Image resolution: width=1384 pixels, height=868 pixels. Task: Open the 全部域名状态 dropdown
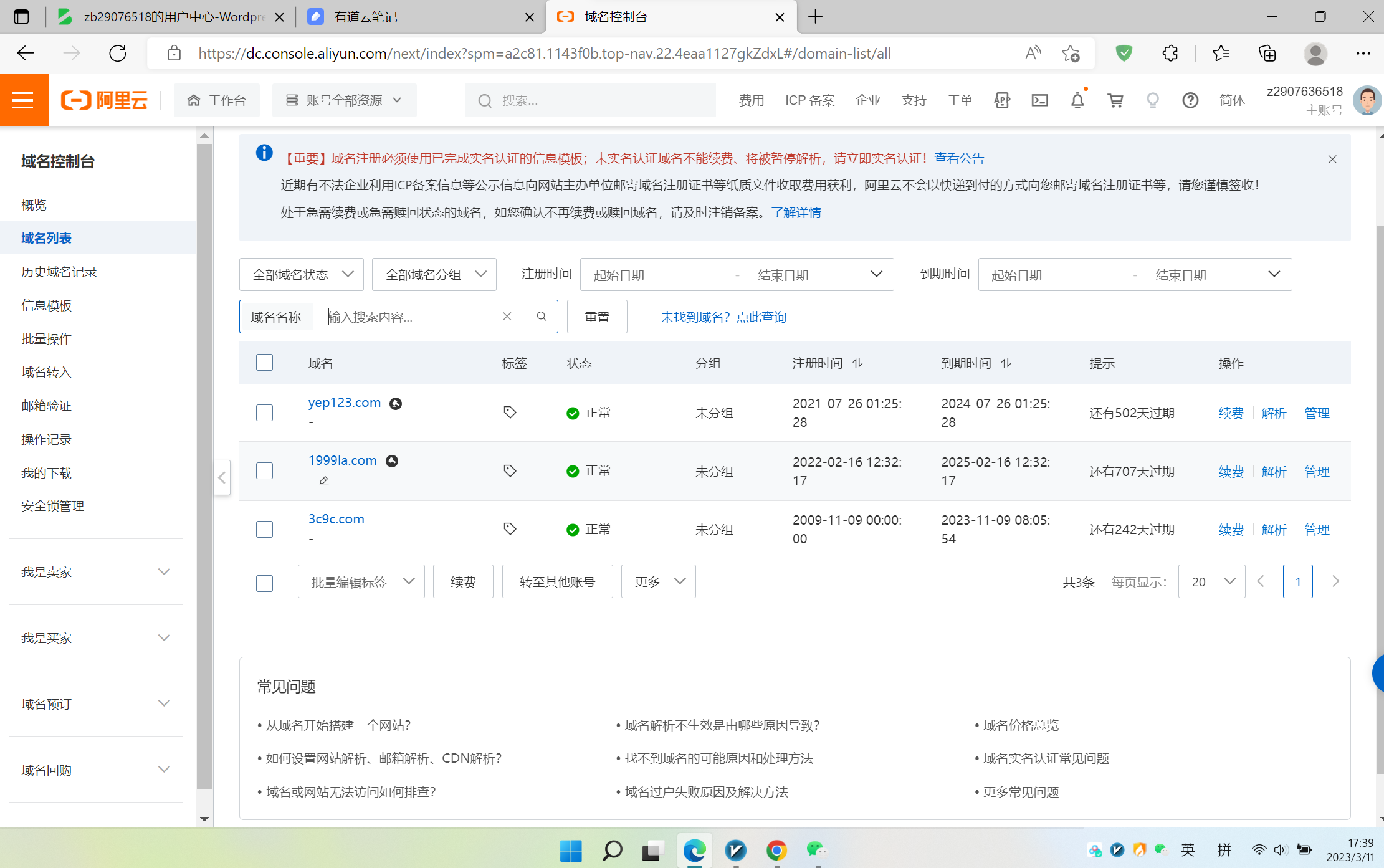click(x=302, y=275)
